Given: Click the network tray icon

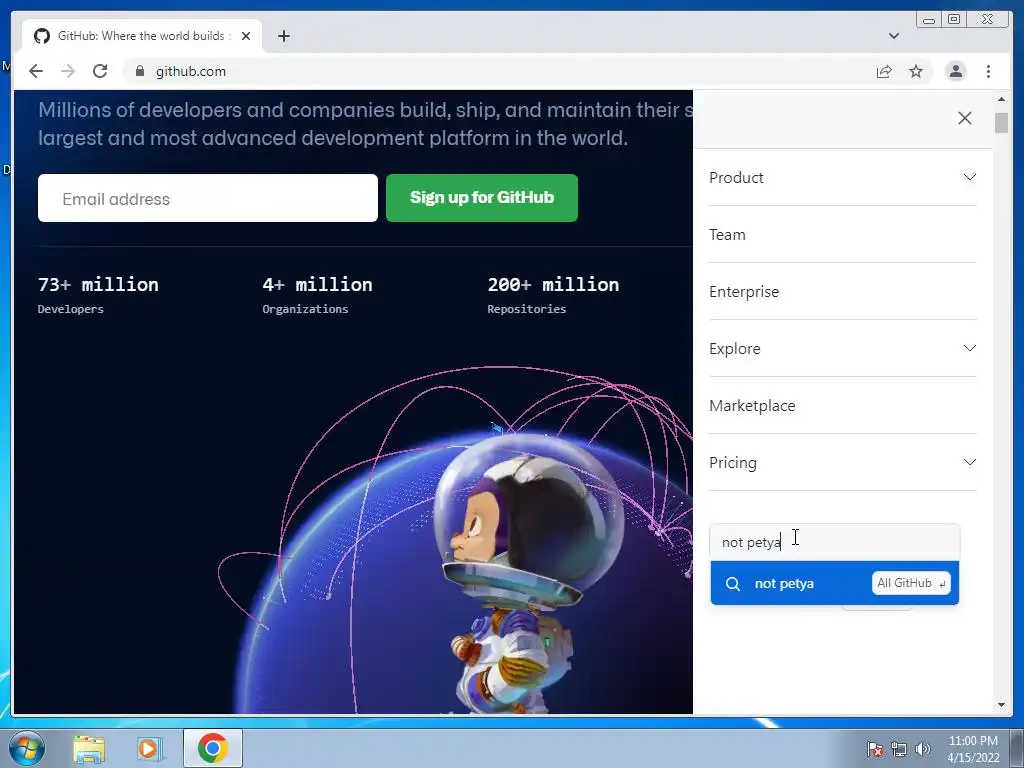Looking at the screenshot, I should click(x=899, y=749).
